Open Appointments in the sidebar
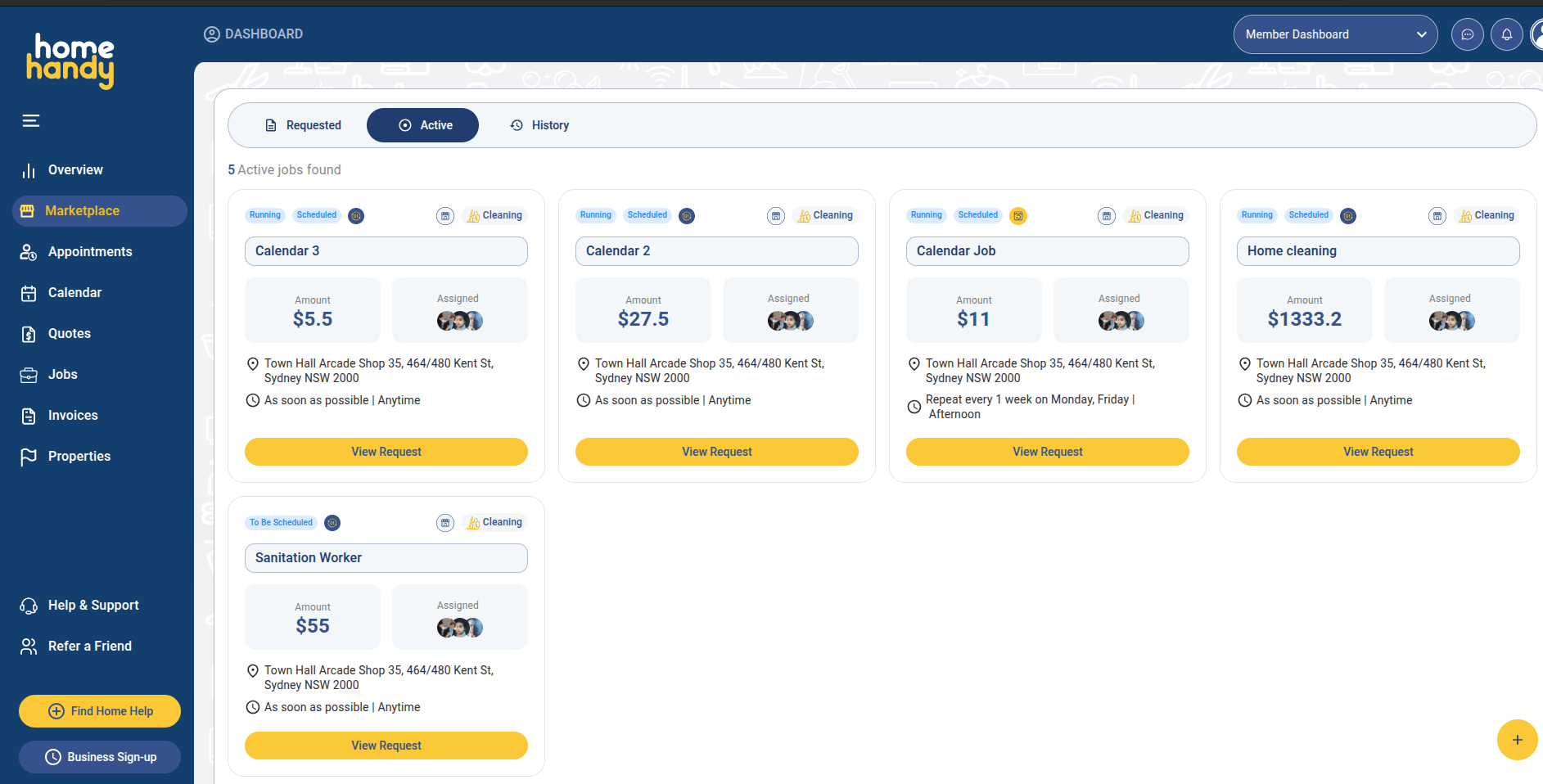Viewport: 1543px width, 784px height. (x=89, y=252)
